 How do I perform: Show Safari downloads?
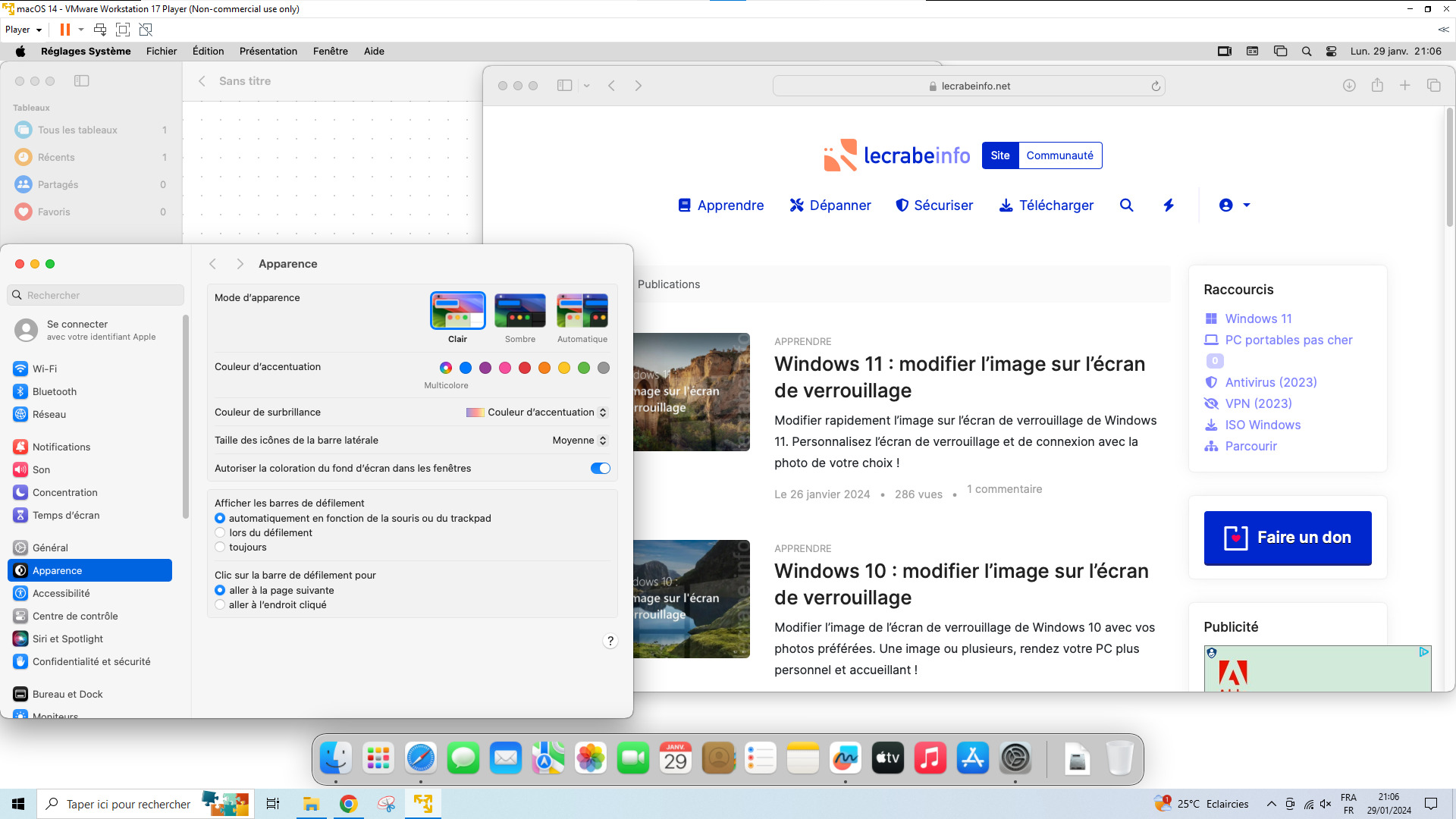[x=1349, y=86]
